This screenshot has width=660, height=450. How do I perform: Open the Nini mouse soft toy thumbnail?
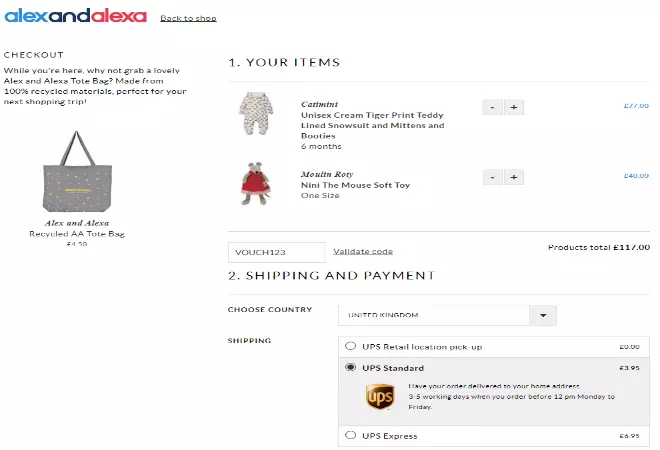click(x=254, y=184)
